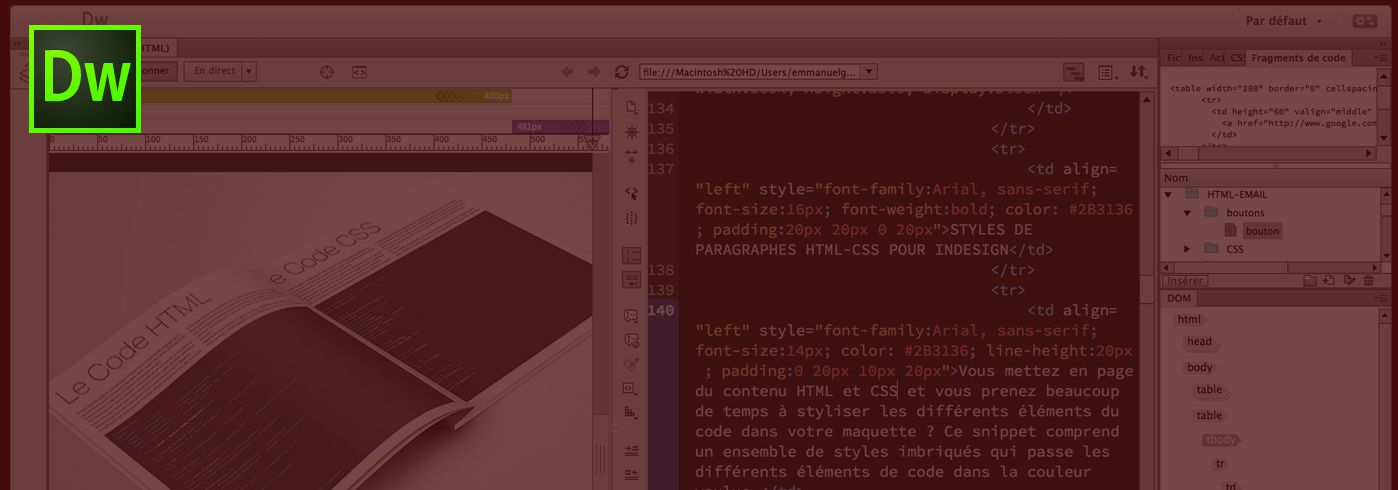This screenshot has height=490, width=1398.
Task: Select the DOM panel tab
Action: coord(1179,298)
